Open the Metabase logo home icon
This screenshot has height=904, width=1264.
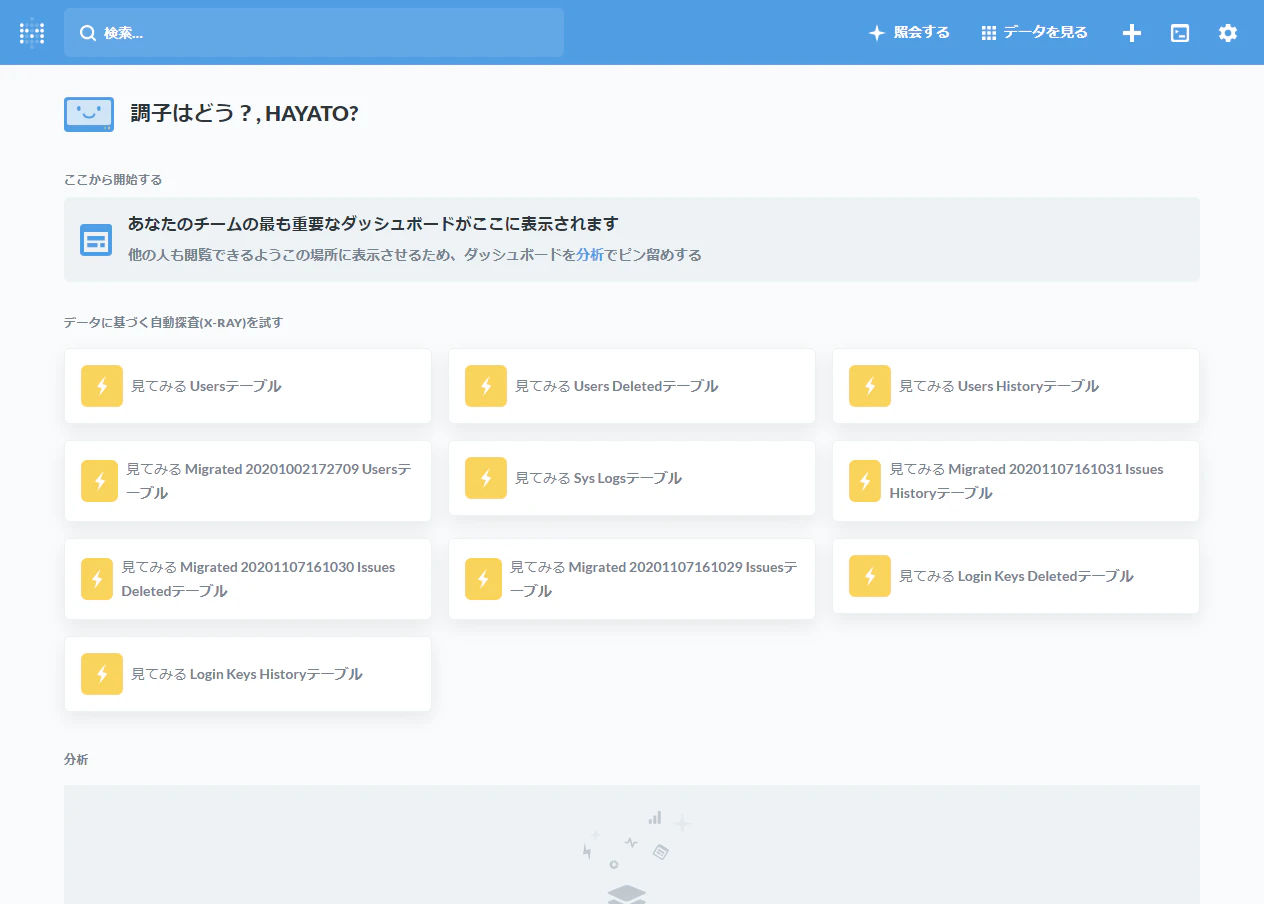click(32, 33)
